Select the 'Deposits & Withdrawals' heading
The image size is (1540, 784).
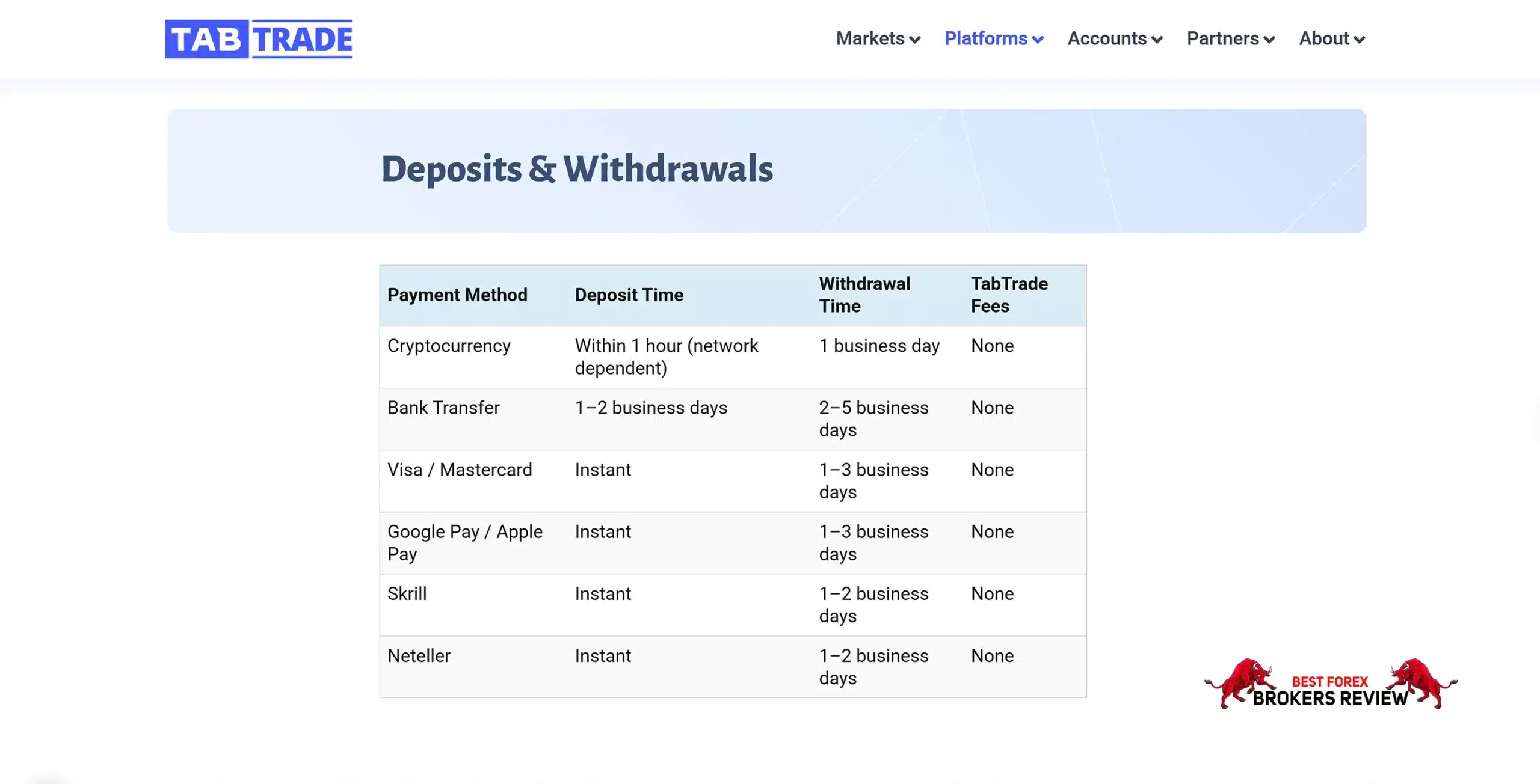pyautogui.click(x=577, y=168)
